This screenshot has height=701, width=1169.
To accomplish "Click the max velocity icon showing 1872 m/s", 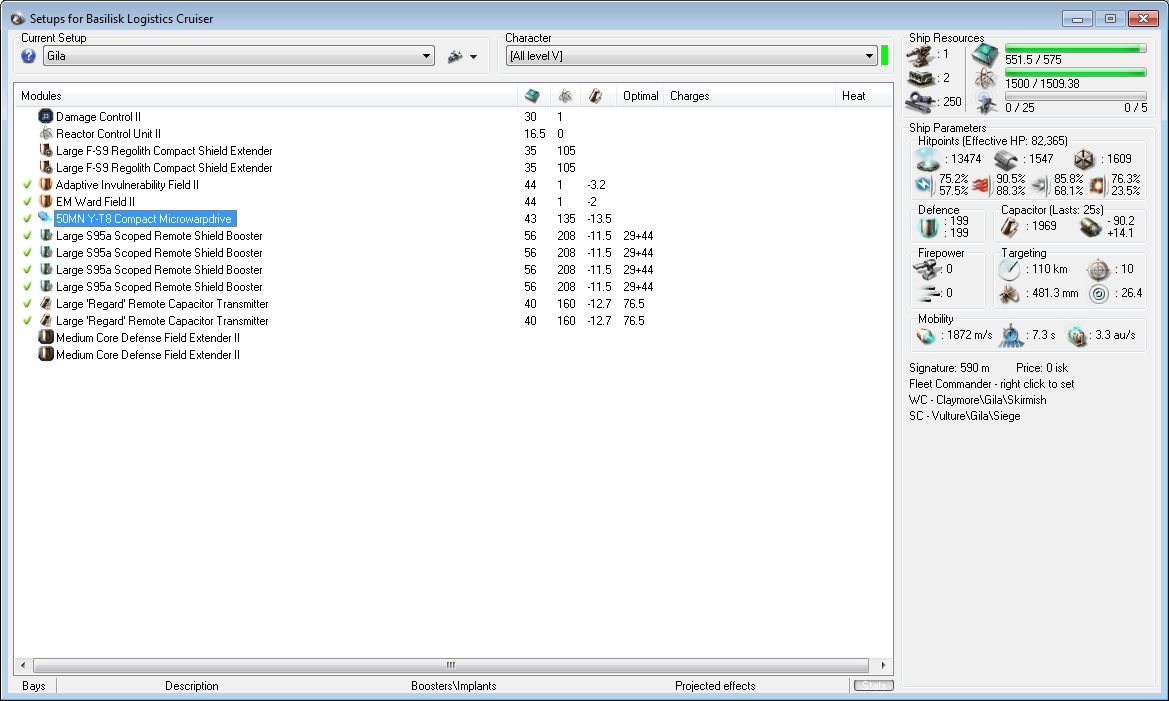I will [925, 336].
